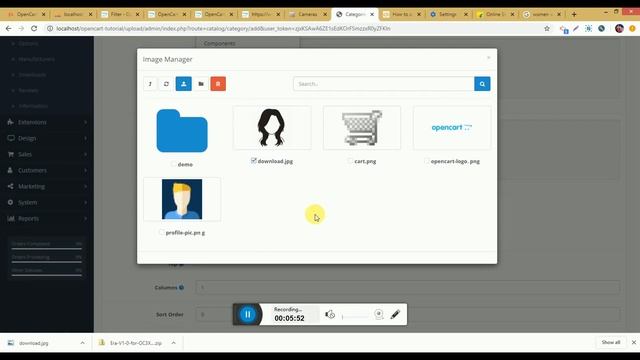Image resolution: width=640 pixels, height=360 pixels.
Task: Check the cart.png checkbox
Action: click(x=350, y=161)
